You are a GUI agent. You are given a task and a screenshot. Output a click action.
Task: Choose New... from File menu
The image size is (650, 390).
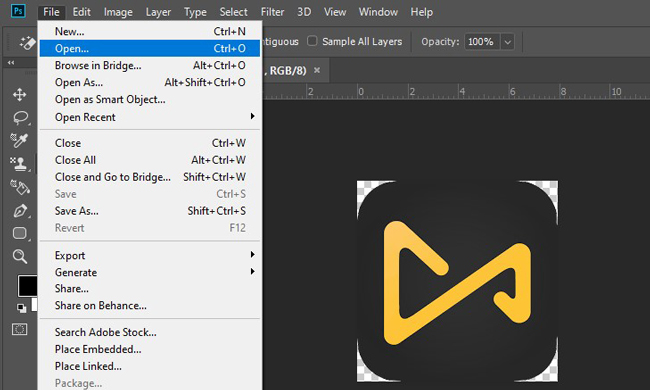coord(150,31)
